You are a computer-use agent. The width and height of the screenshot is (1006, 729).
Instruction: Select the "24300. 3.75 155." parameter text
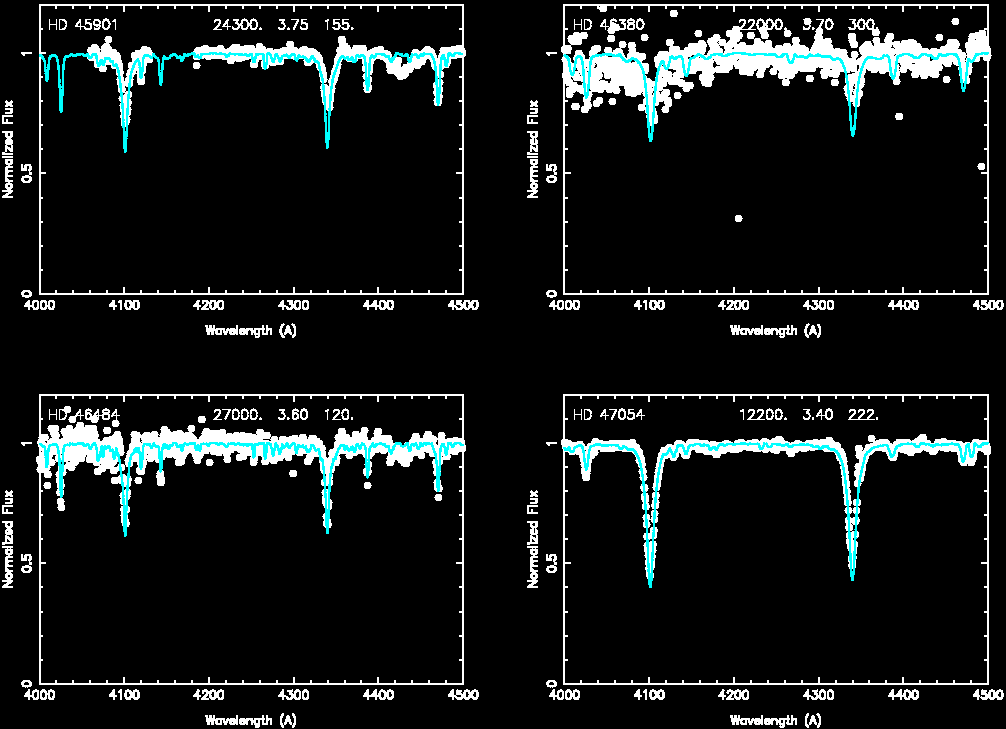[x=284, y=24]
